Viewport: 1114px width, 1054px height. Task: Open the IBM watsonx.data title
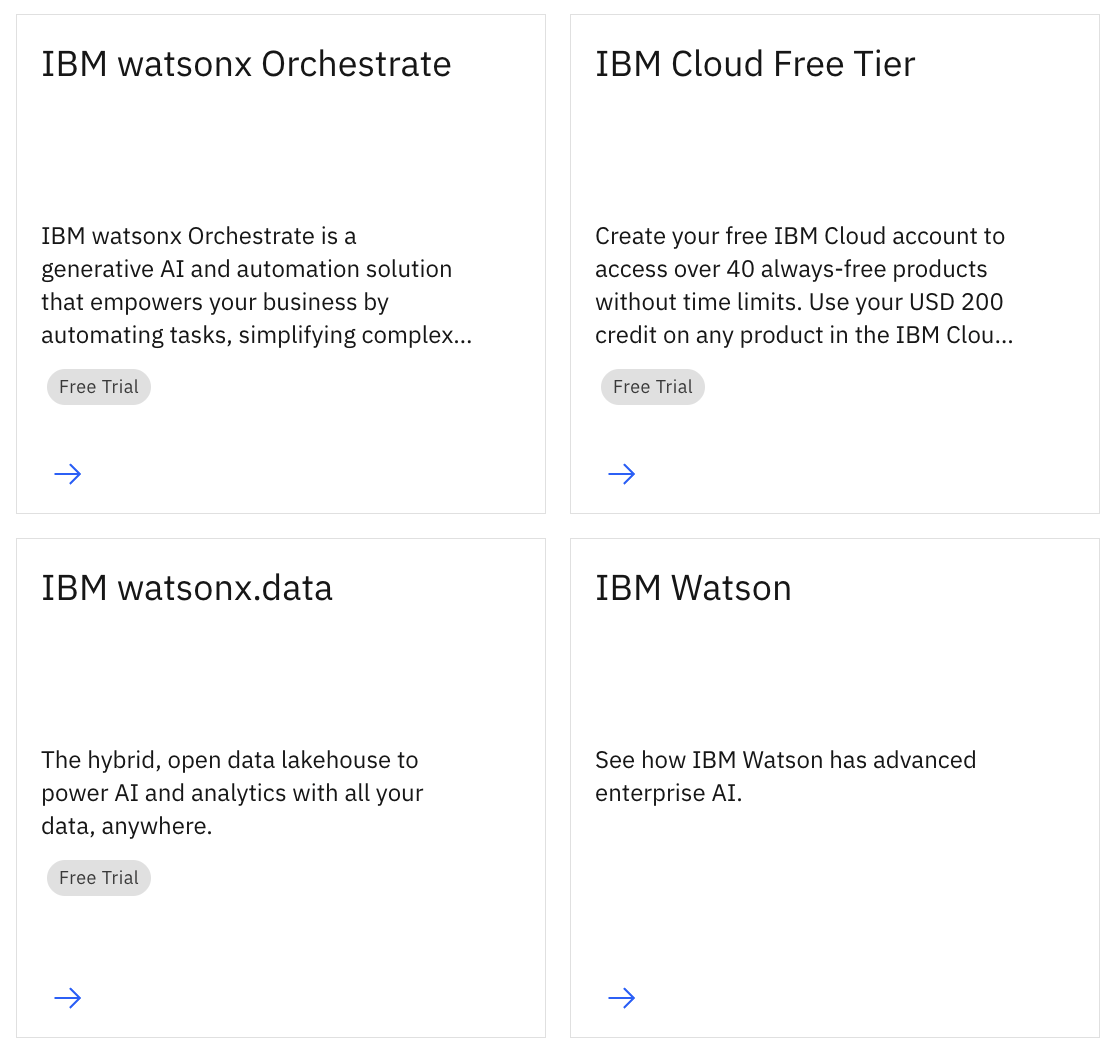tap(187, 588)
